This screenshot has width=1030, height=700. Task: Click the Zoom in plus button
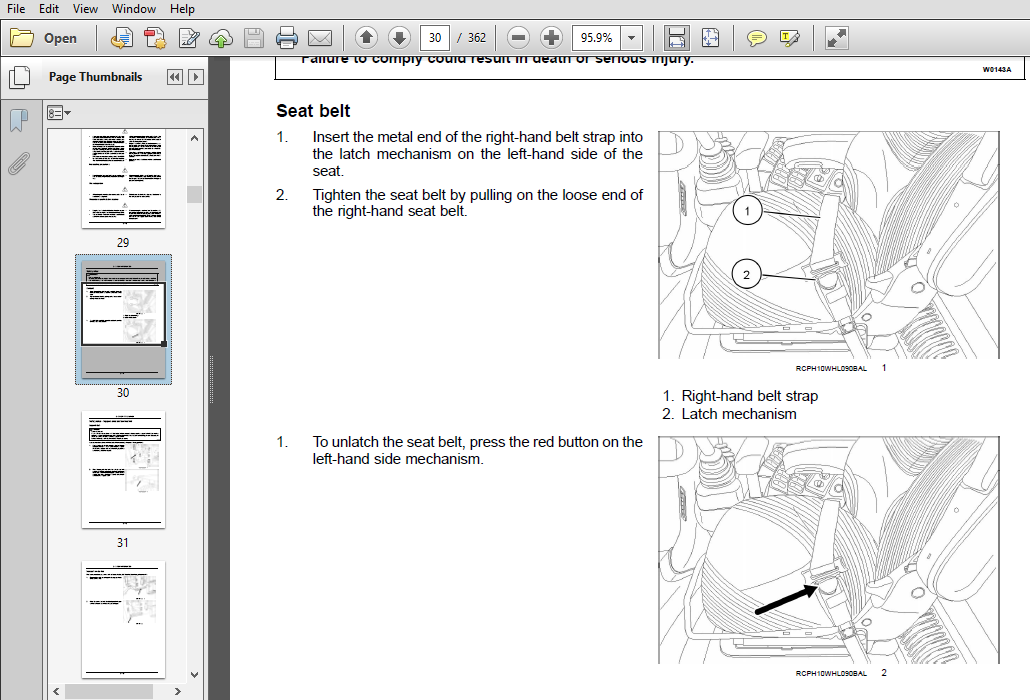click(551, 38)
